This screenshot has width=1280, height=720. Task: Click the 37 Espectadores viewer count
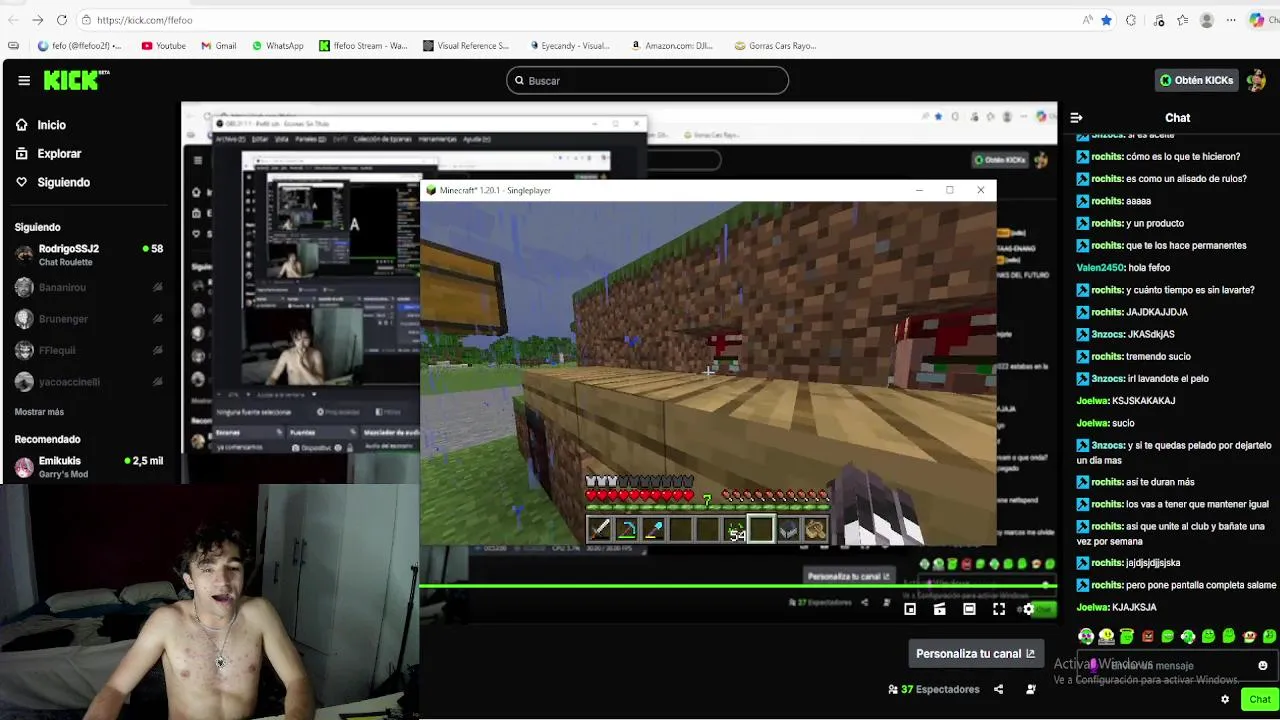(934, 689)
